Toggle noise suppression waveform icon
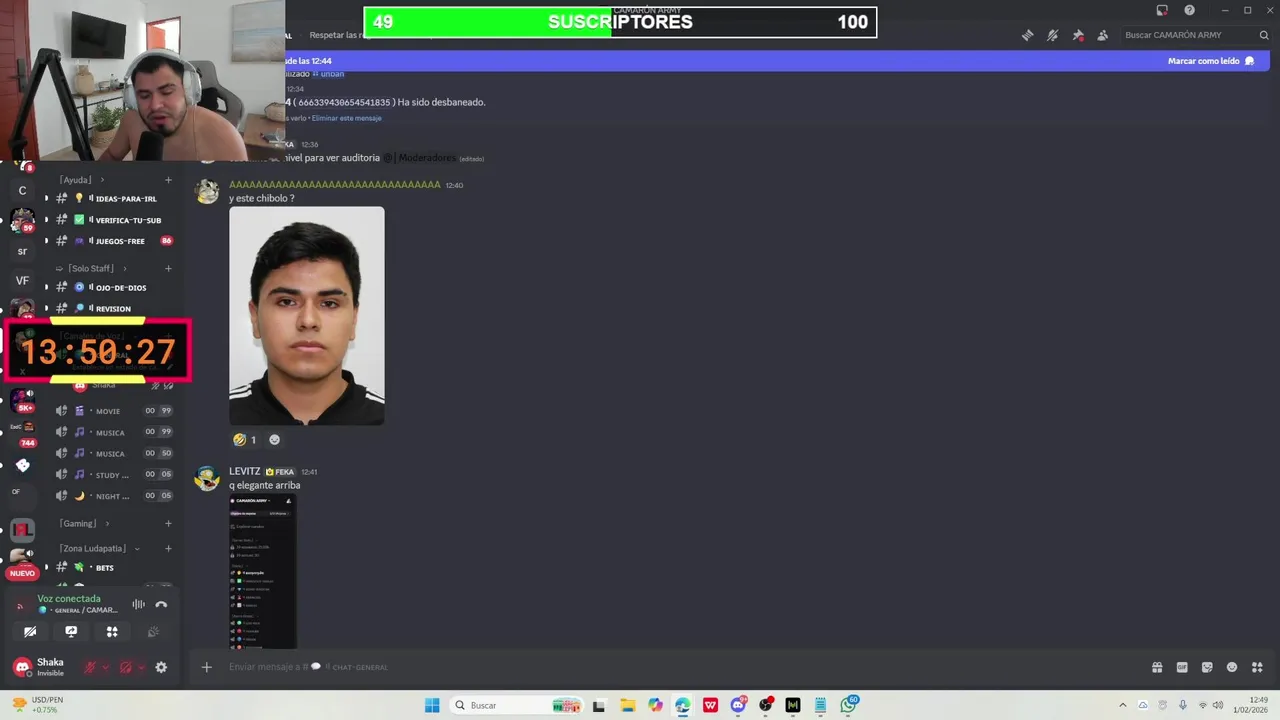The image size is (1280, 720). pos(138,604)
